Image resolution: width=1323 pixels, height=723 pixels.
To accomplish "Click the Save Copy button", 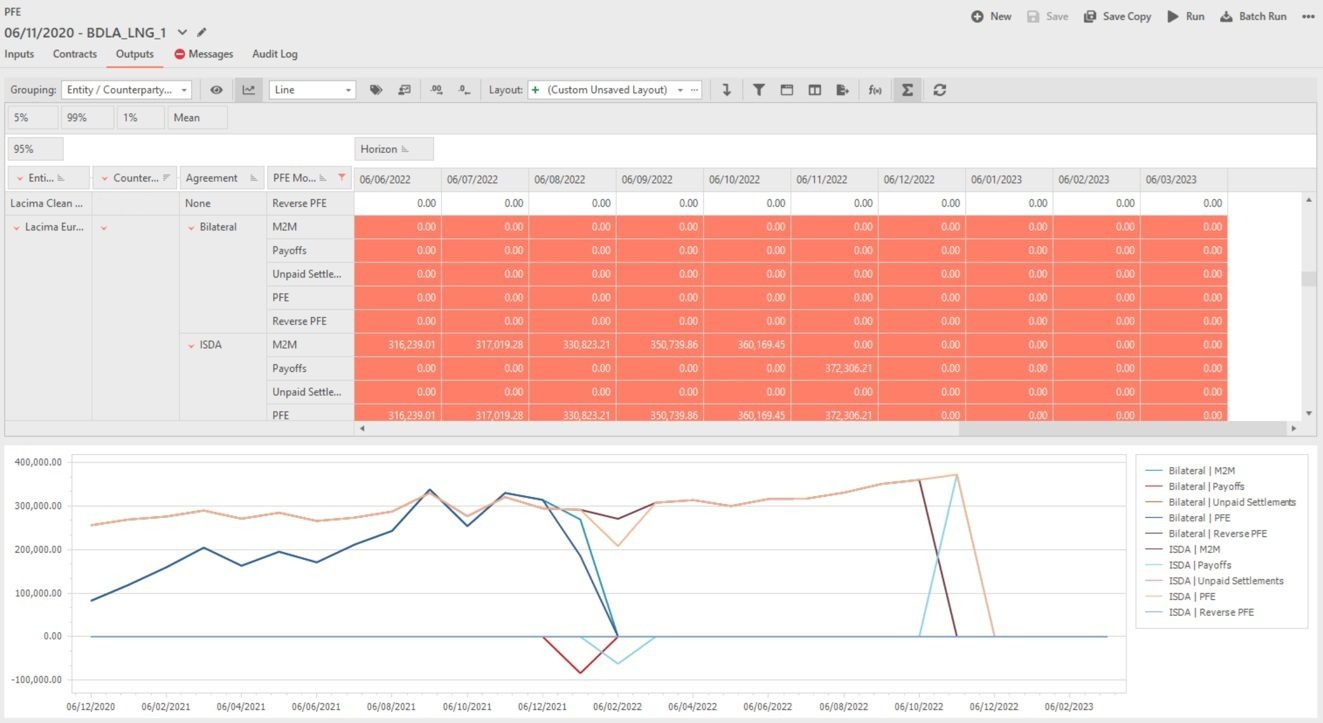I will tap(1117, 17).
